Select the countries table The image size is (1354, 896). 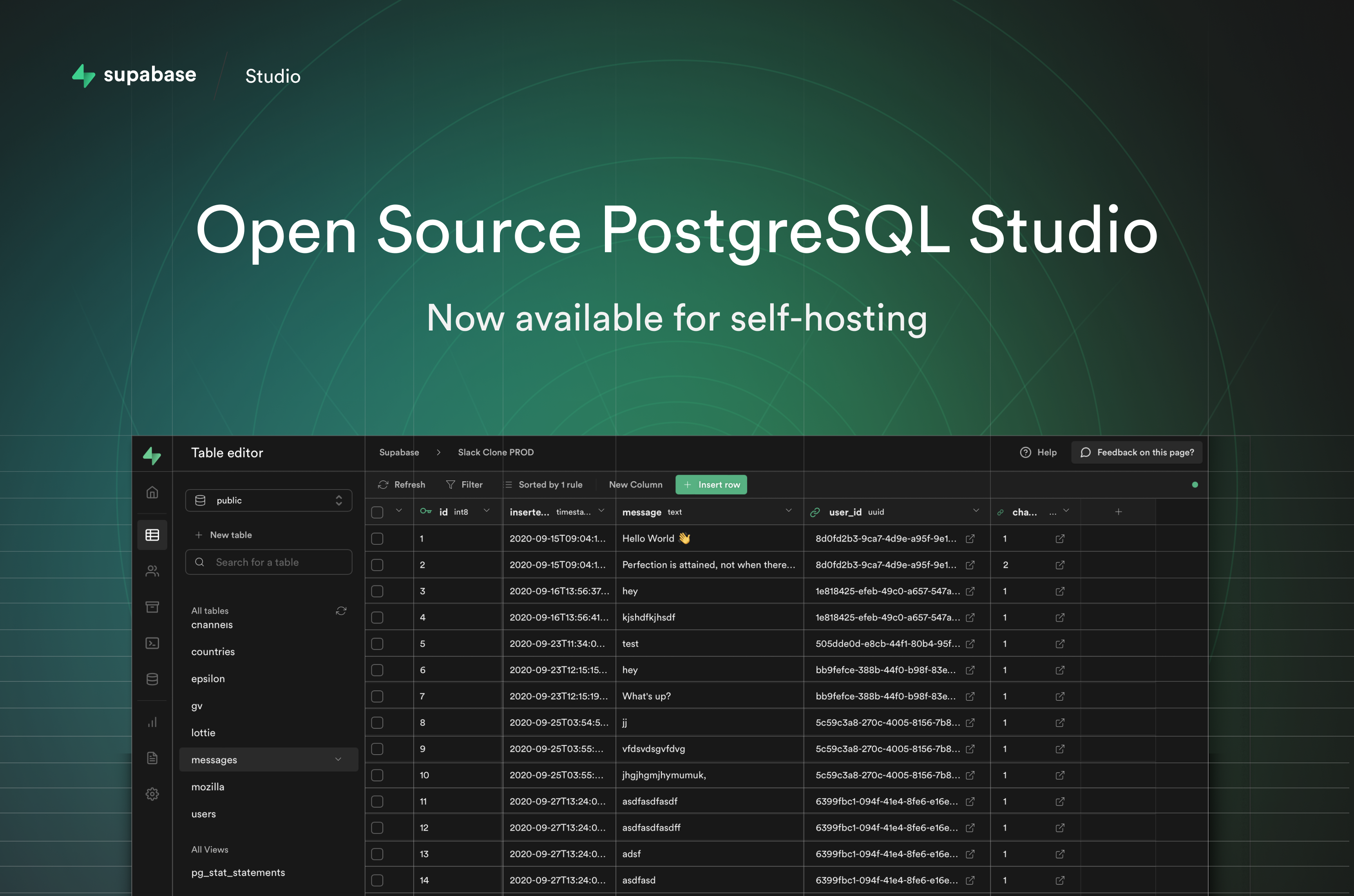pos(213,651)
